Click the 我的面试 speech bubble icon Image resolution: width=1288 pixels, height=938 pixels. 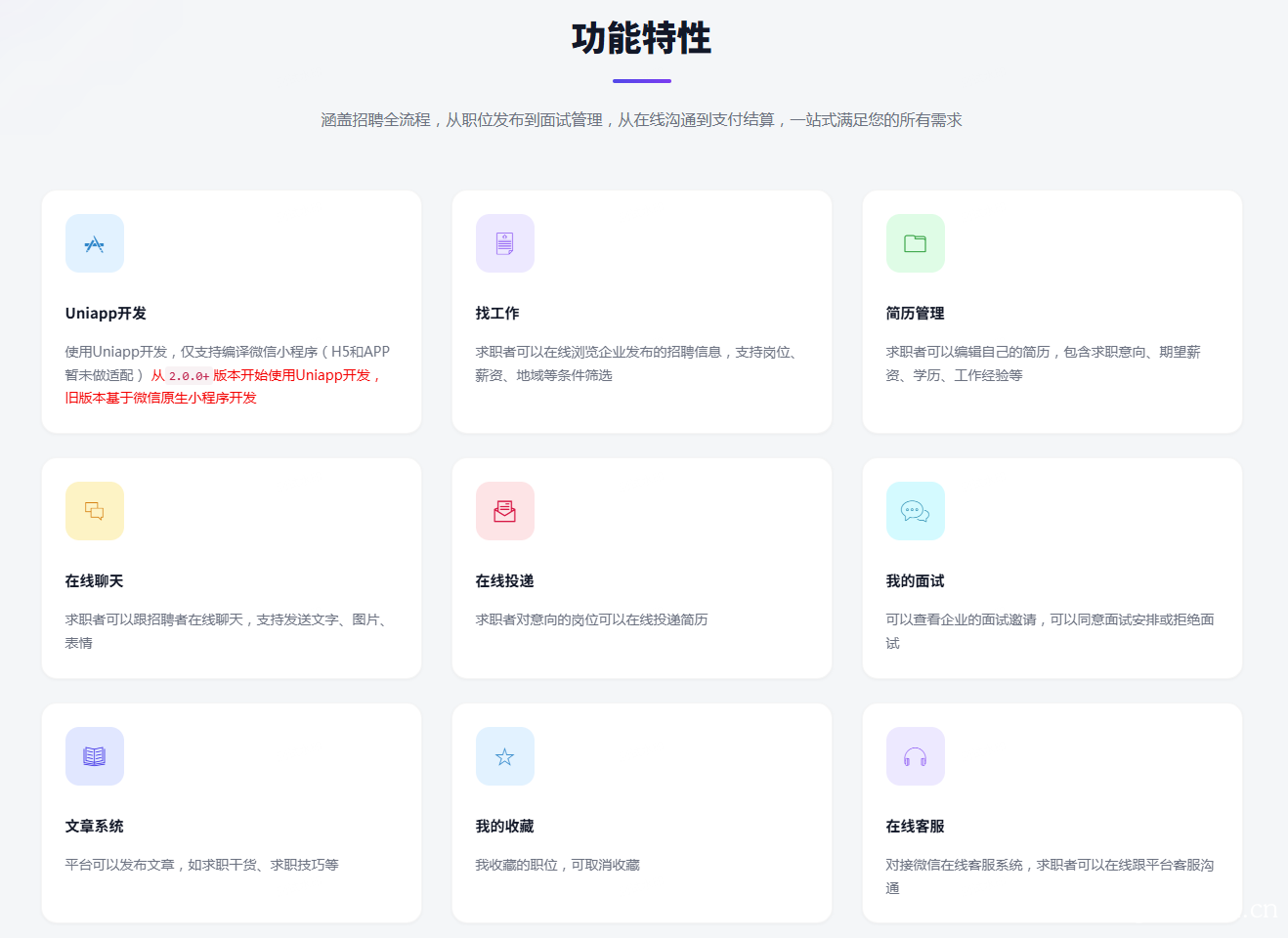click(x=916, y=511)
